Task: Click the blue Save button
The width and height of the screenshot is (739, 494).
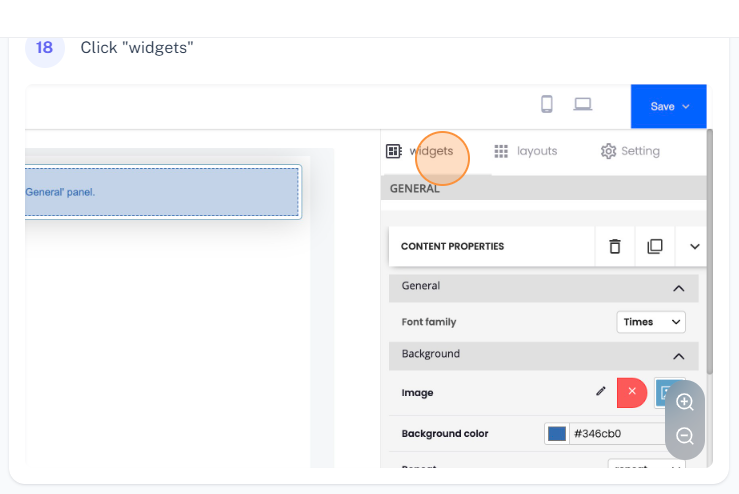Action: [668, 106]
